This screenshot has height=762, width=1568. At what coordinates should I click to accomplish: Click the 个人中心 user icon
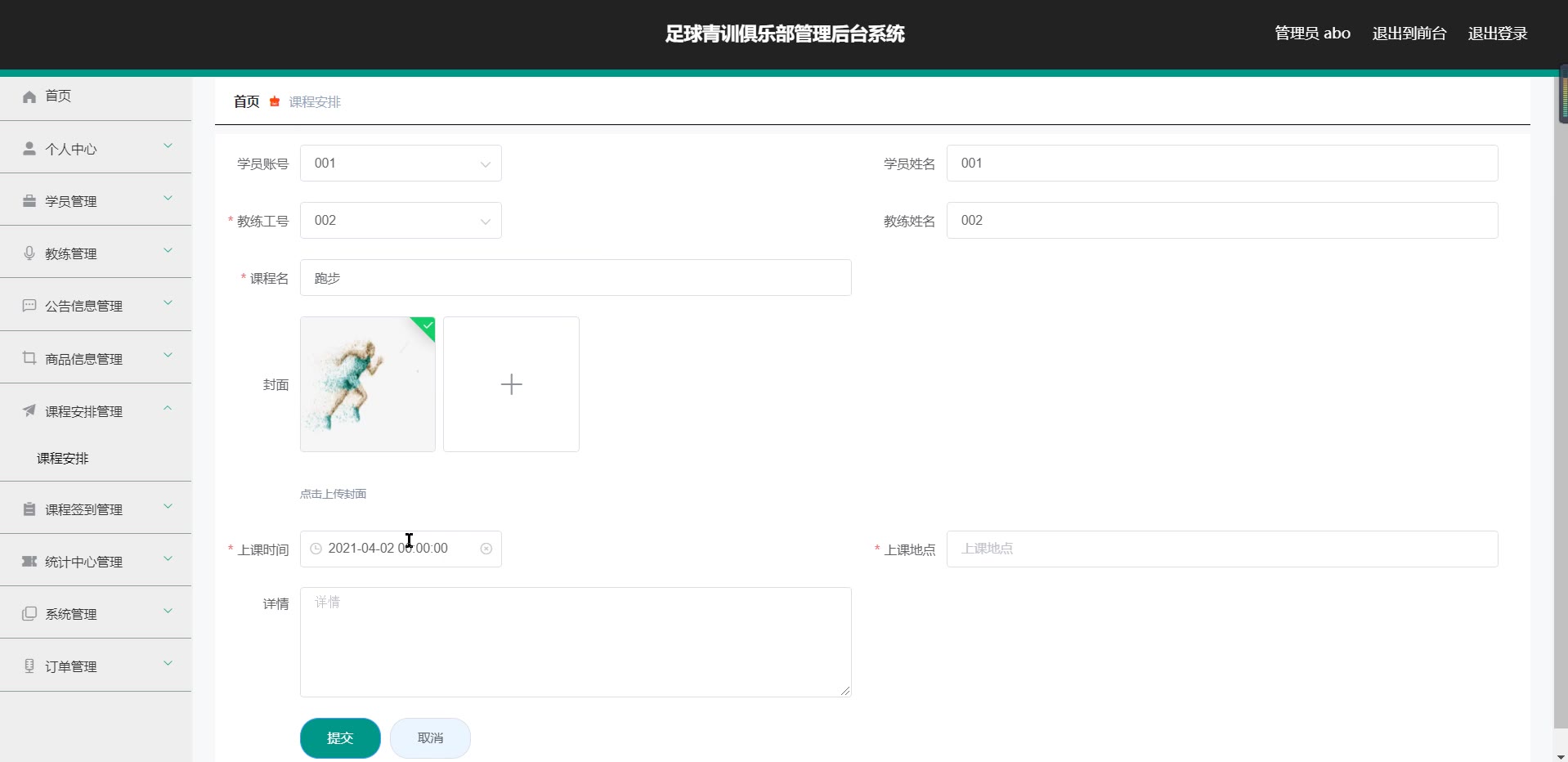tap(29, 149)
